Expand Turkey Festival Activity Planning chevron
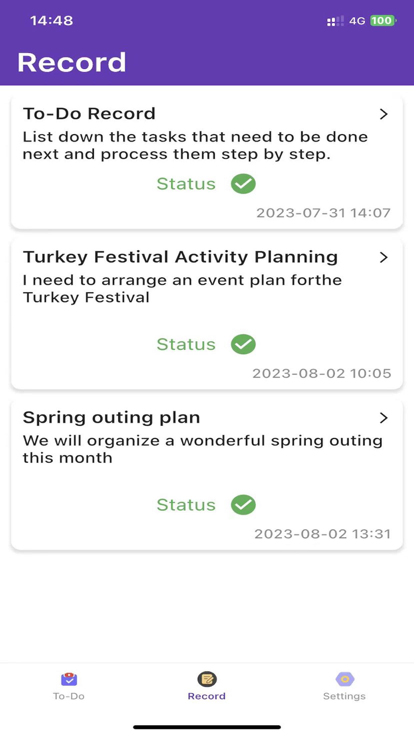 tap(384, 257)
